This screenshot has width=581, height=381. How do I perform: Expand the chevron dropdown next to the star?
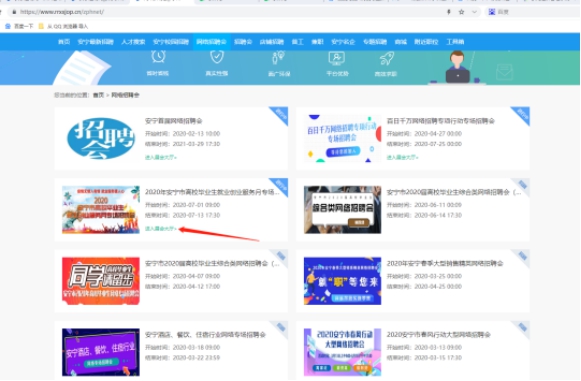point(474,12)
